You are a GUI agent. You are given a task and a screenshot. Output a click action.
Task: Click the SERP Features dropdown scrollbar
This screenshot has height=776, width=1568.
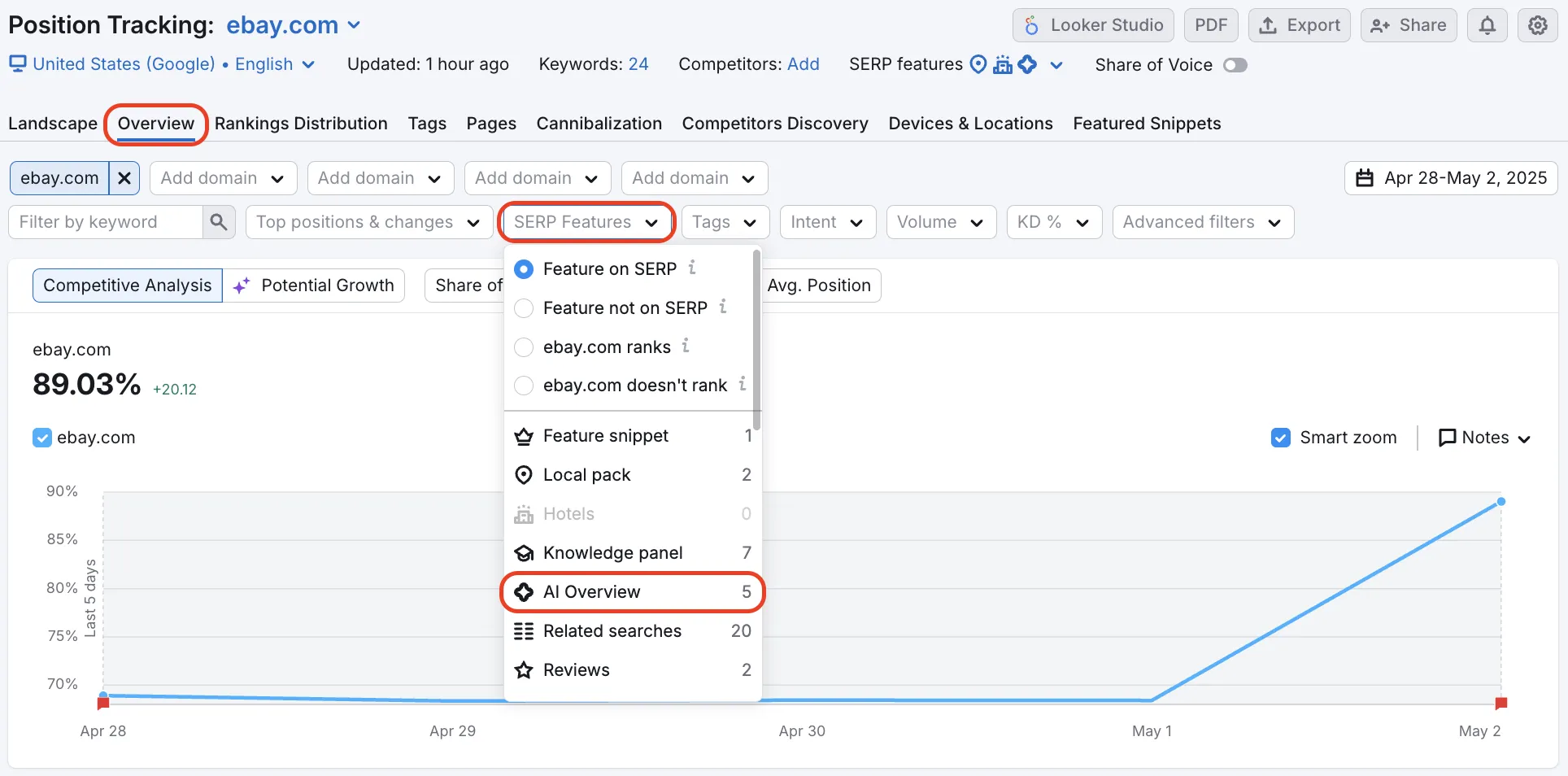click(757, 340)
